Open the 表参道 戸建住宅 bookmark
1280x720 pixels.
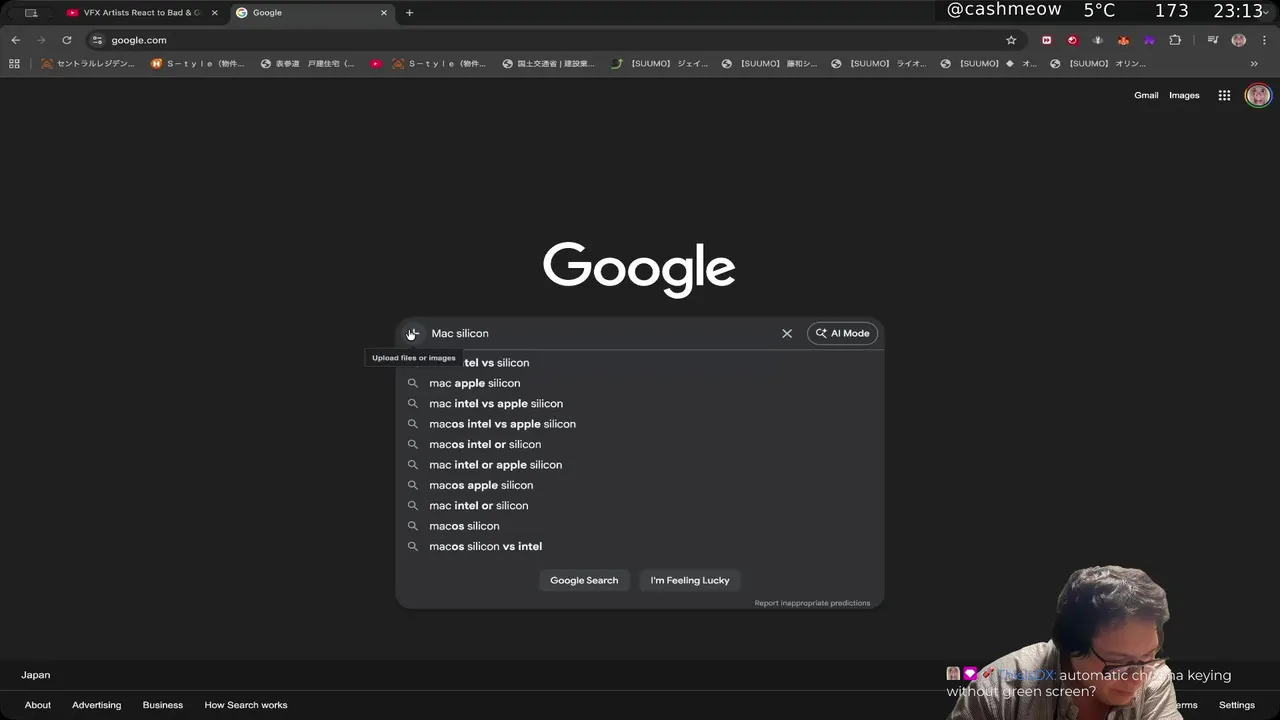pos(308,63)
